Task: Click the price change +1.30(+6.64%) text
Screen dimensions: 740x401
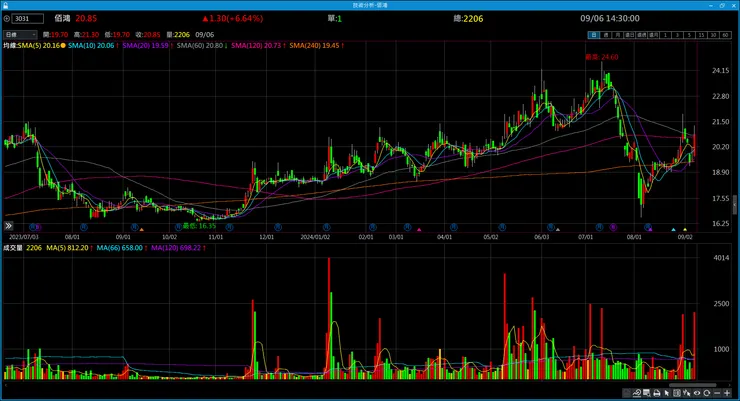Action: [233, 19]
